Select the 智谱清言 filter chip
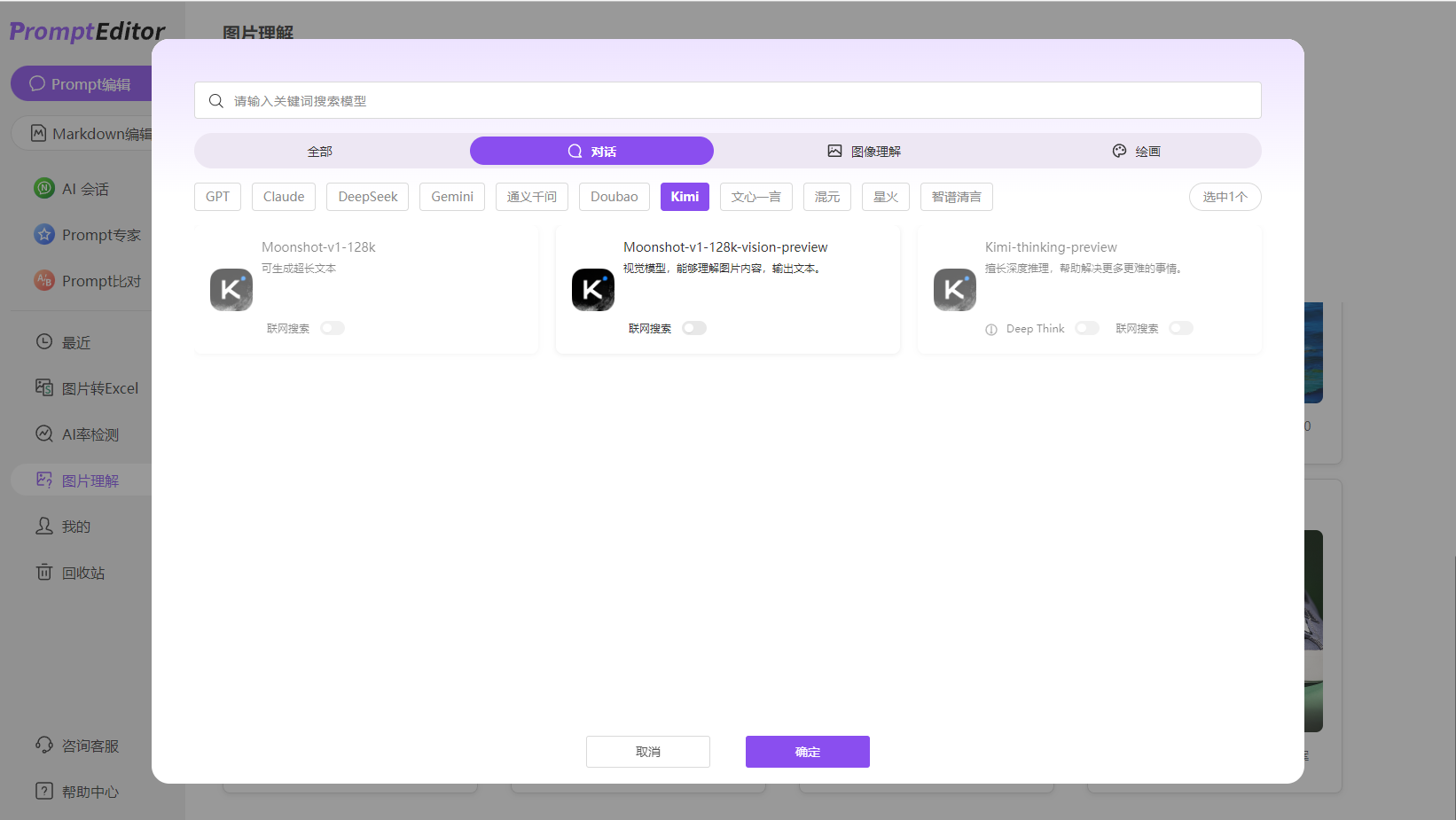The width and height of the screenshot is (1456, 820). [x=956, y=196]
